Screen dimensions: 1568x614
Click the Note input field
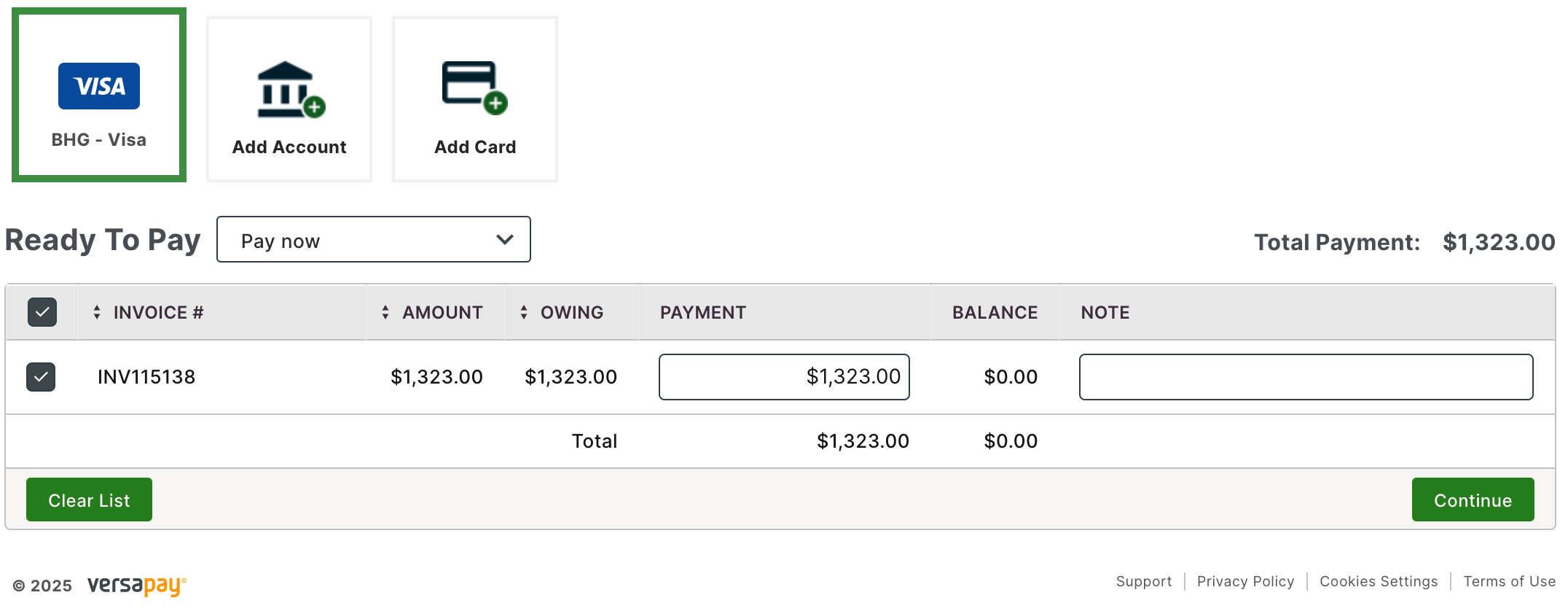click(1306, 377)
